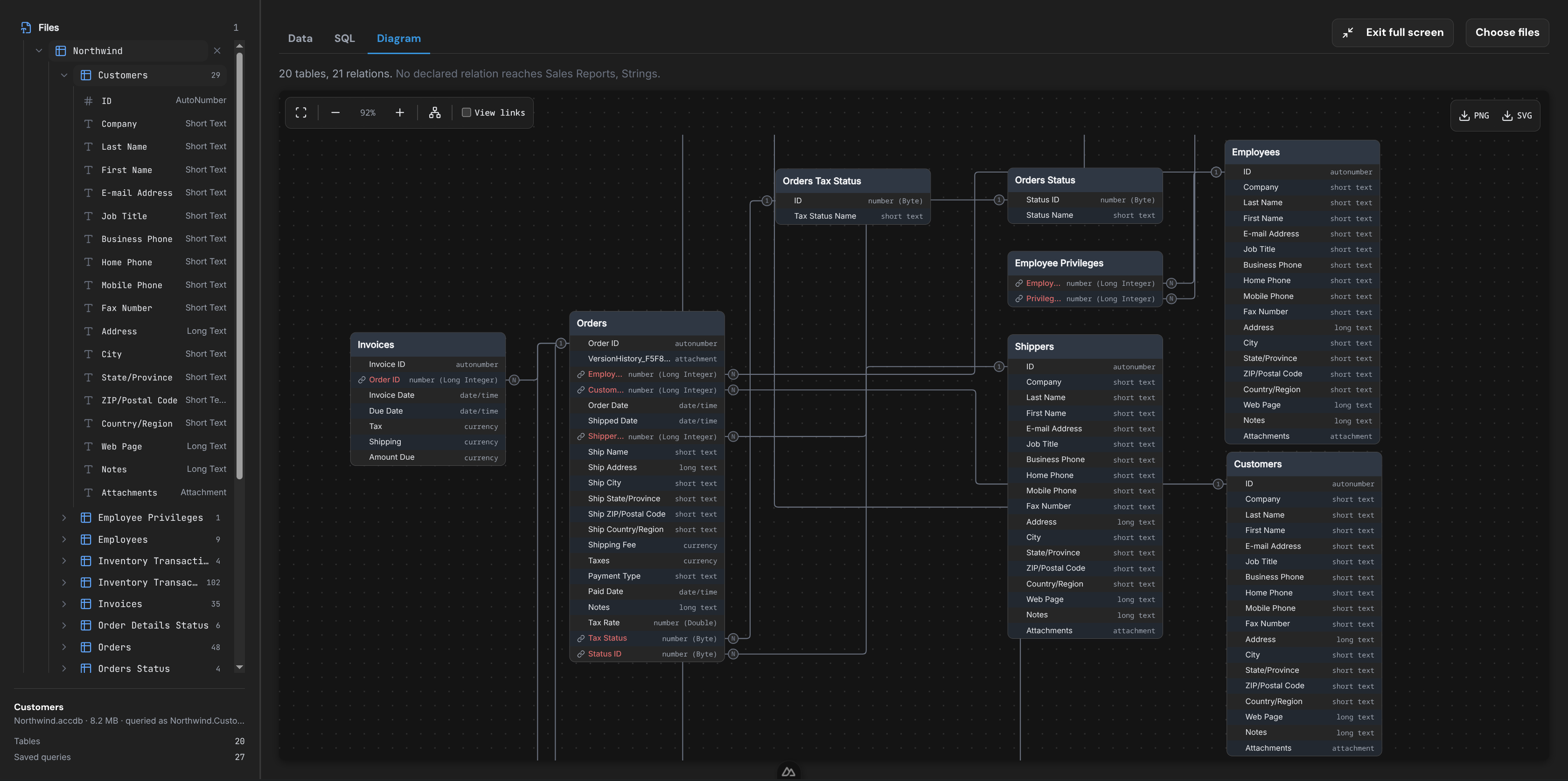Viewport: 1568px width, 781px height.
Task: Expand the Invoices table in sidebar
Action: point(64,604)
